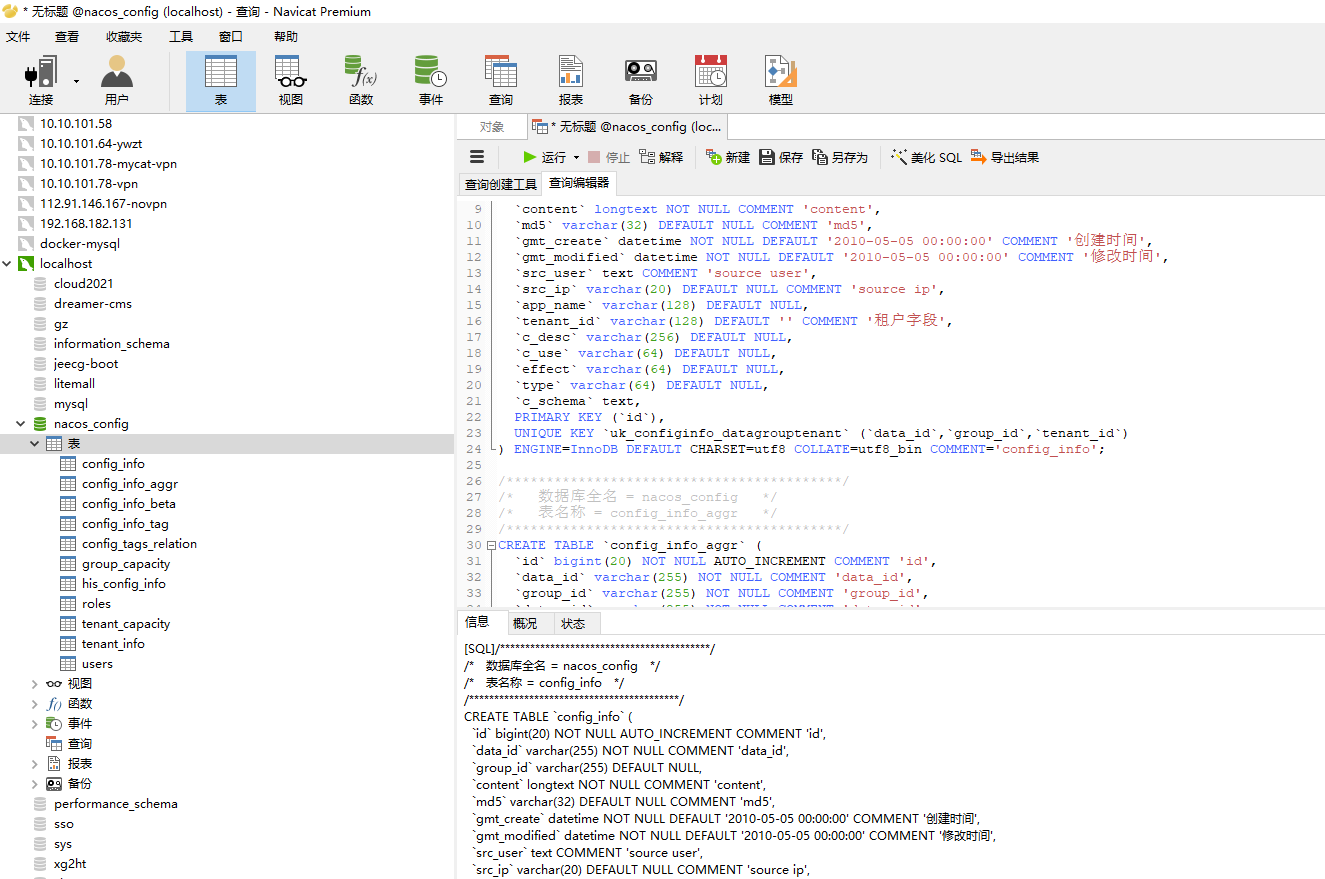Switch to 查询创建工具 tab
The height and width of the screenshot is (879, 1325).
(x=500, y=184)
